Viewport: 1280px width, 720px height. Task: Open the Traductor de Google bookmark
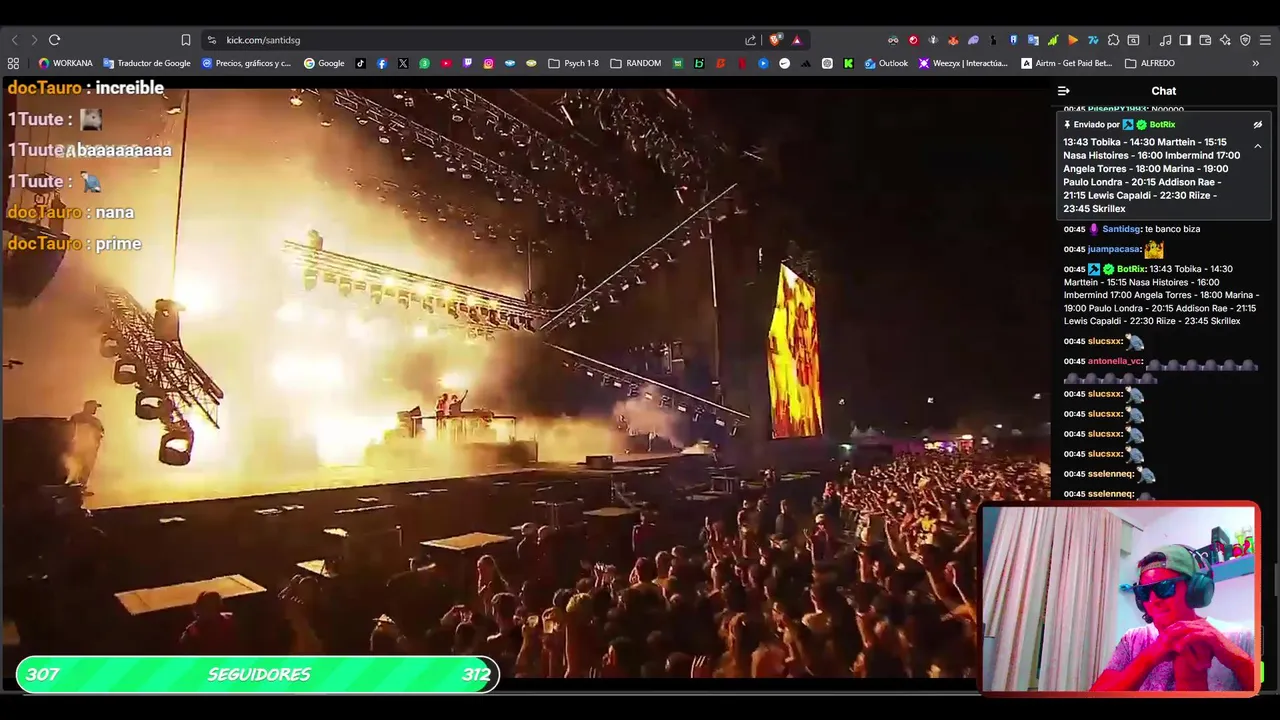pos(147,63)
